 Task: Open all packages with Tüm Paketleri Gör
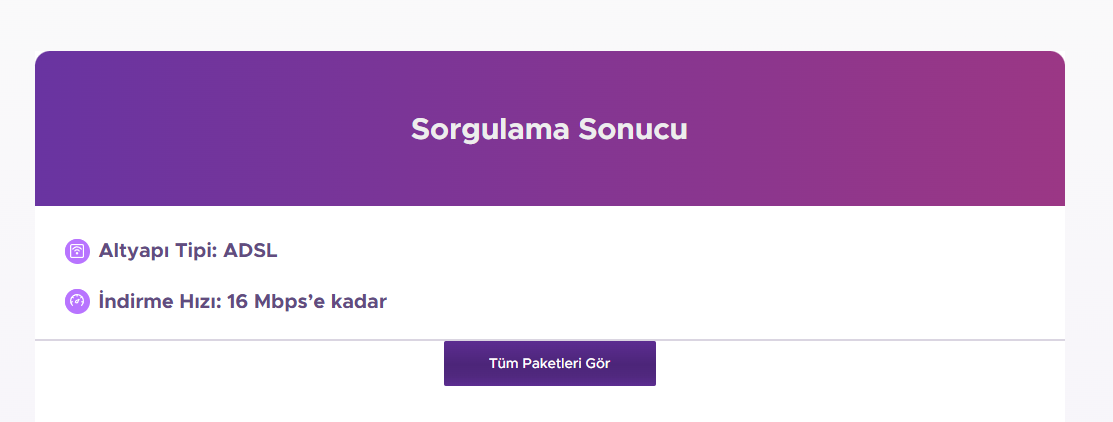coord(549,364)
